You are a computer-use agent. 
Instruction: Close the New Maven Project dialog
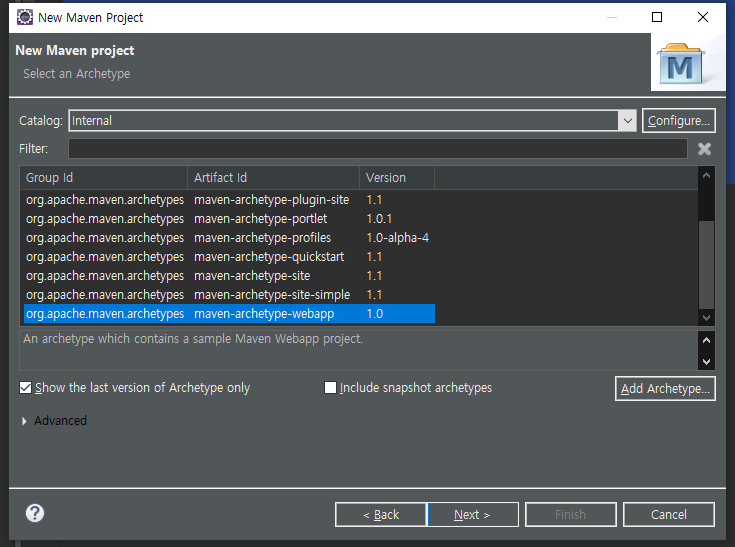click(x=703, y=17)
